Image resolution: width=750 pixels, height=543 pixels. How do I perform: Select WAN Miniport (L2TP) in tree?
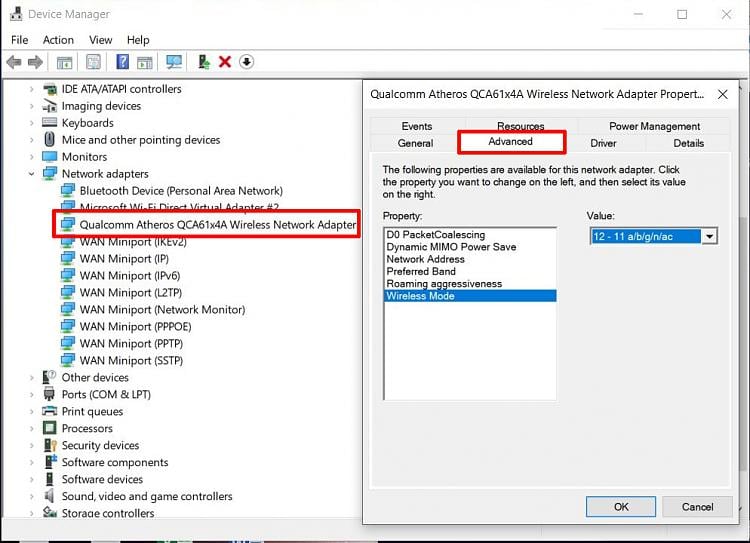pyautogui.click(x=131, y=292)
